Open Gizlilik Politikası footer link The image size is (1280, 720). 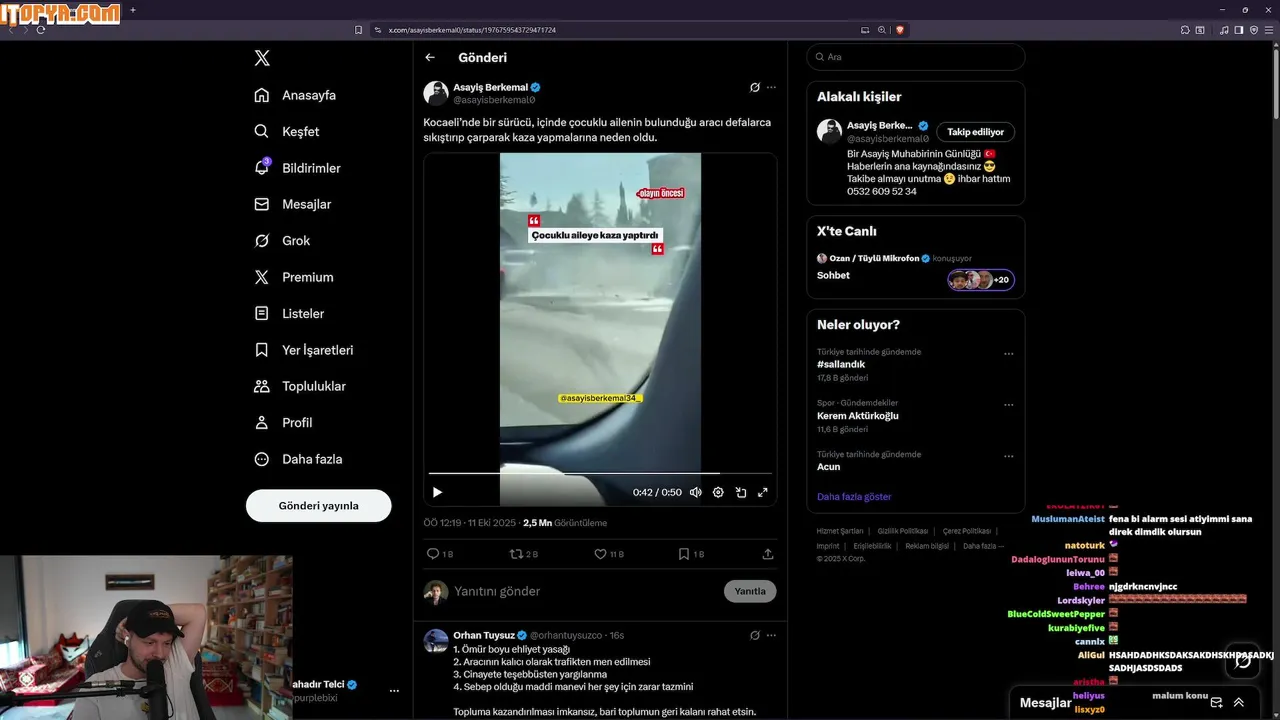pos(903,531)
